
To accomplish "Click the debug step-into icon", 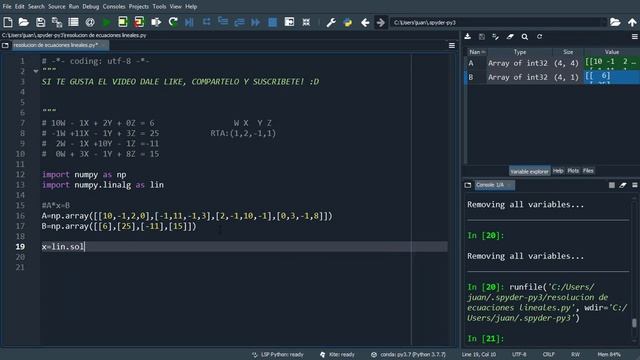I will (x=223, y=22).
